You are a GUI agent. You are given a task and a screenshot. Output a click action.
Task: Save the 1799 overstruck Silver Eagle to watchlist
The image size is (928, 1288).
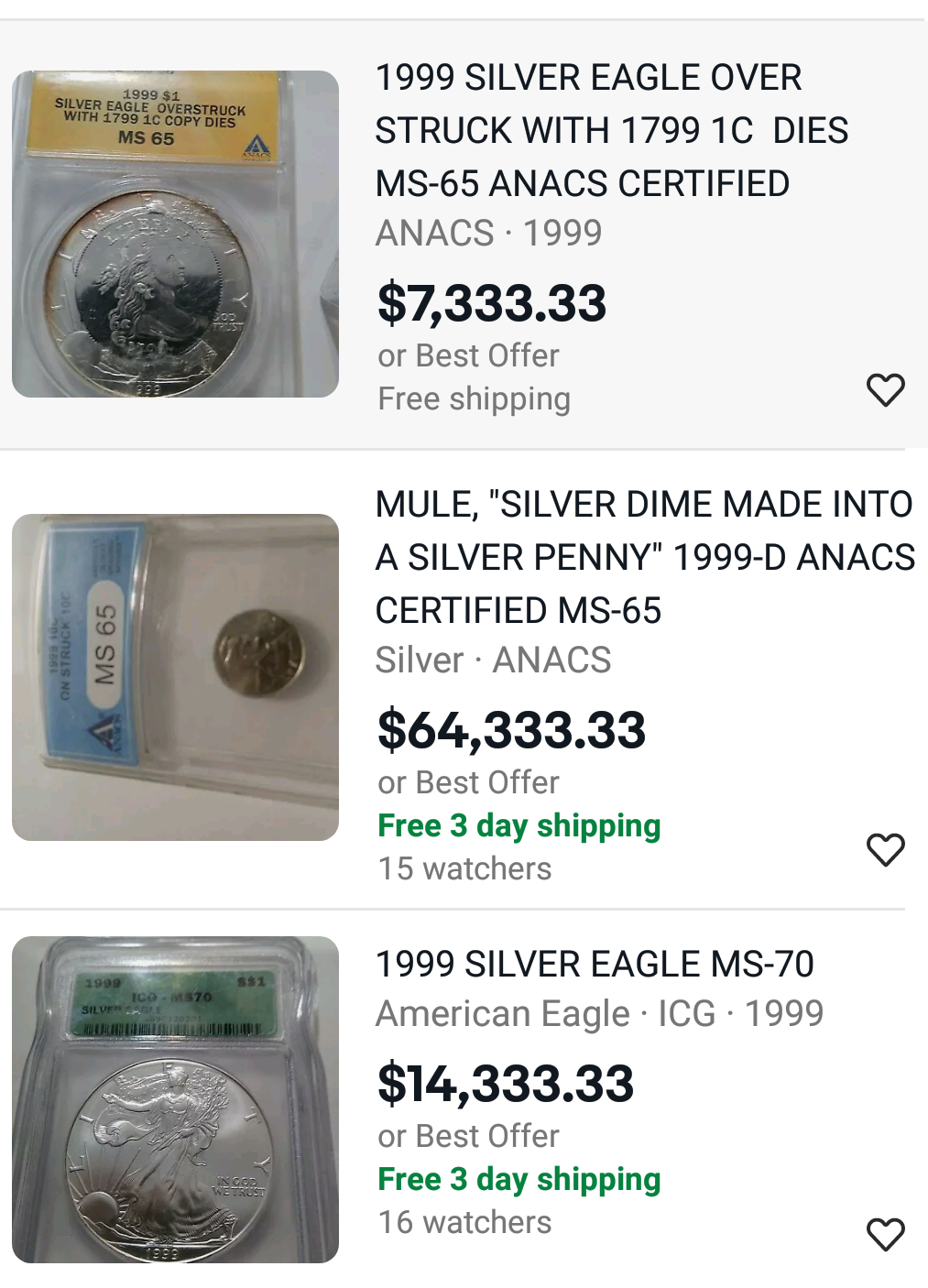click(885, 390)
